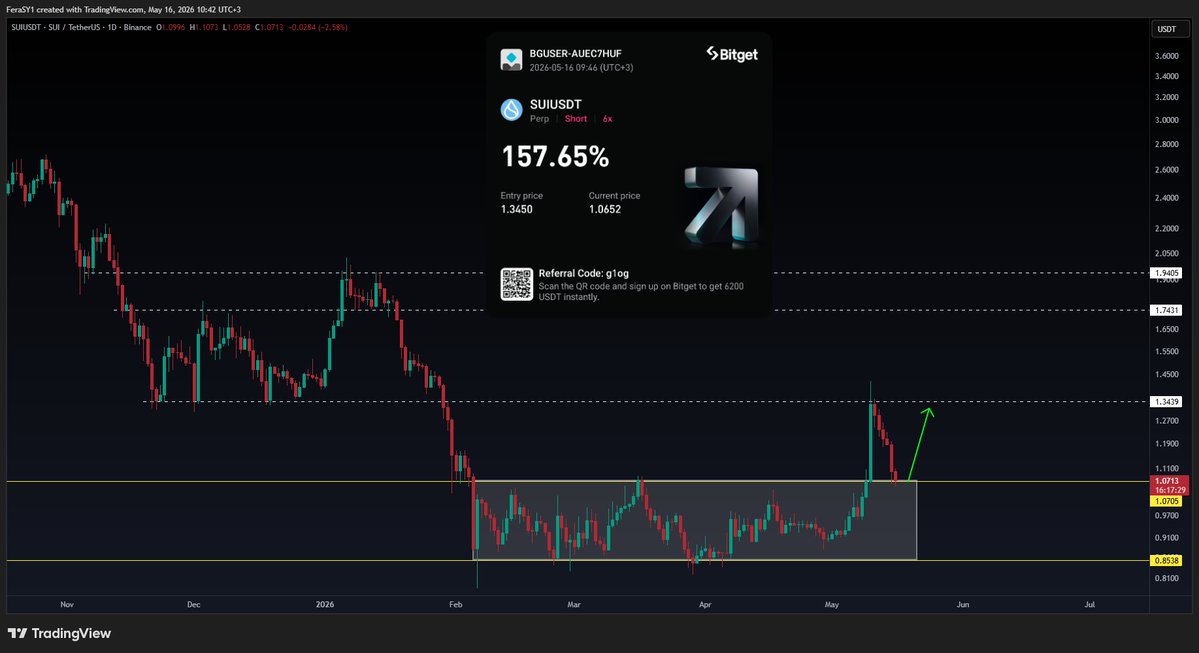Click the 1.7431 price level label
The width and height of the screenshot is (1199, 653).
[x=1166, y=310]
